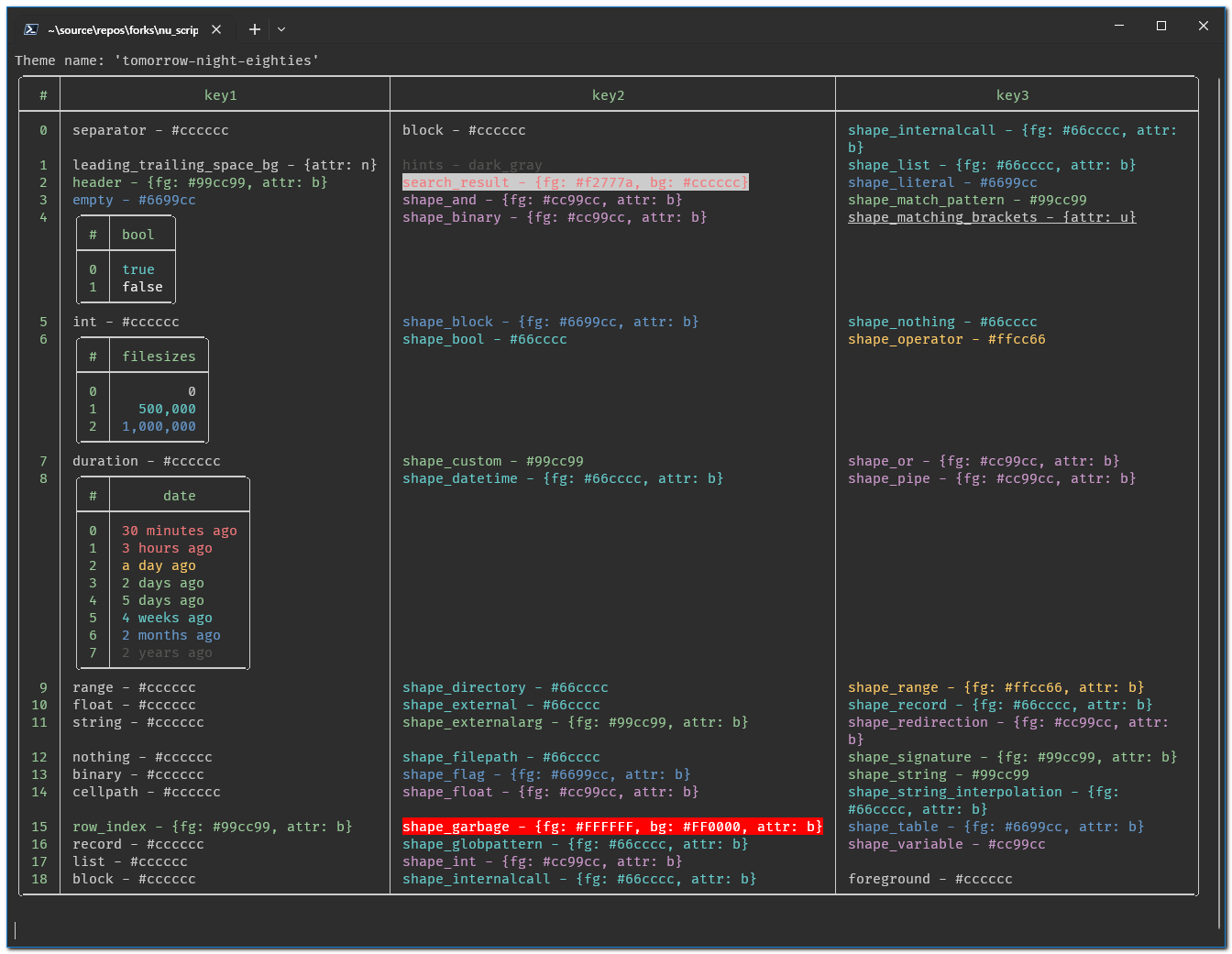Click 'separator - #cccccc' text
This screenshot has width=1232, height=954.
[x=151, y=130]
